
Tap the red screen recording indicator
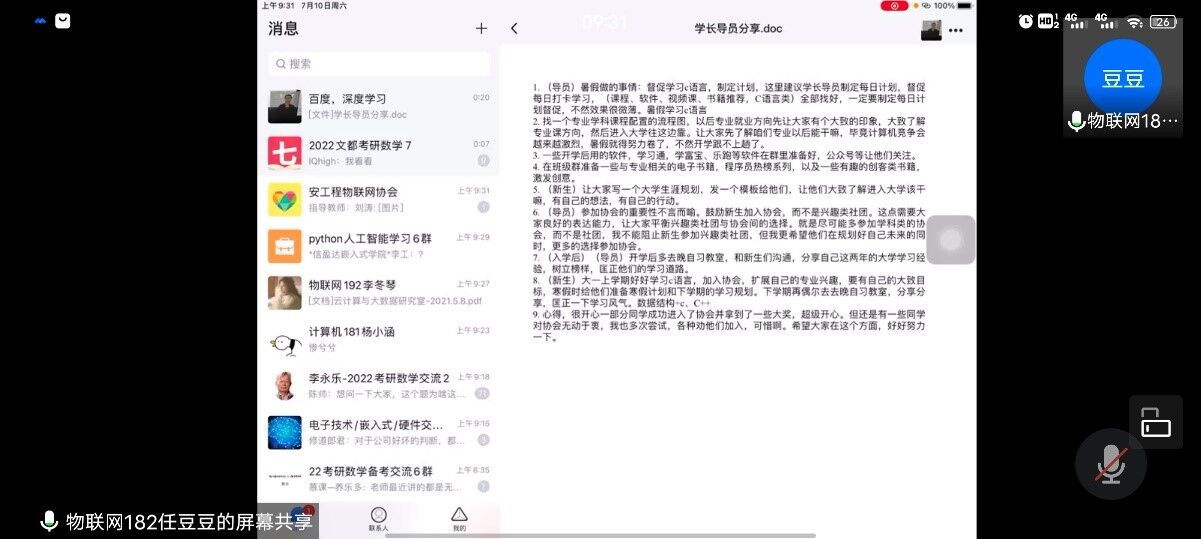tap(894, 6)
